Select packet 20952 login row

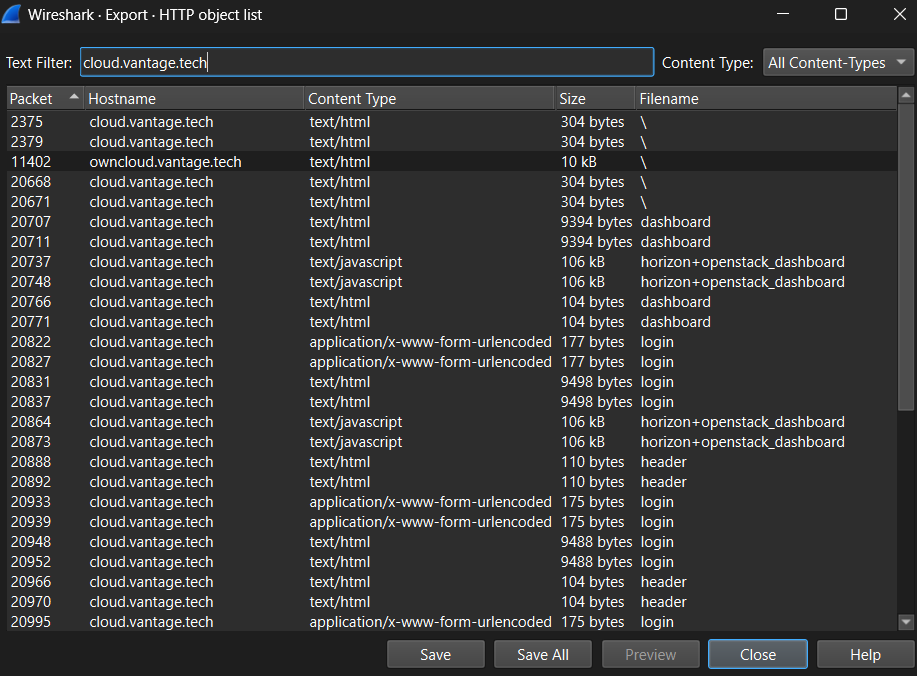pos(451,562)
